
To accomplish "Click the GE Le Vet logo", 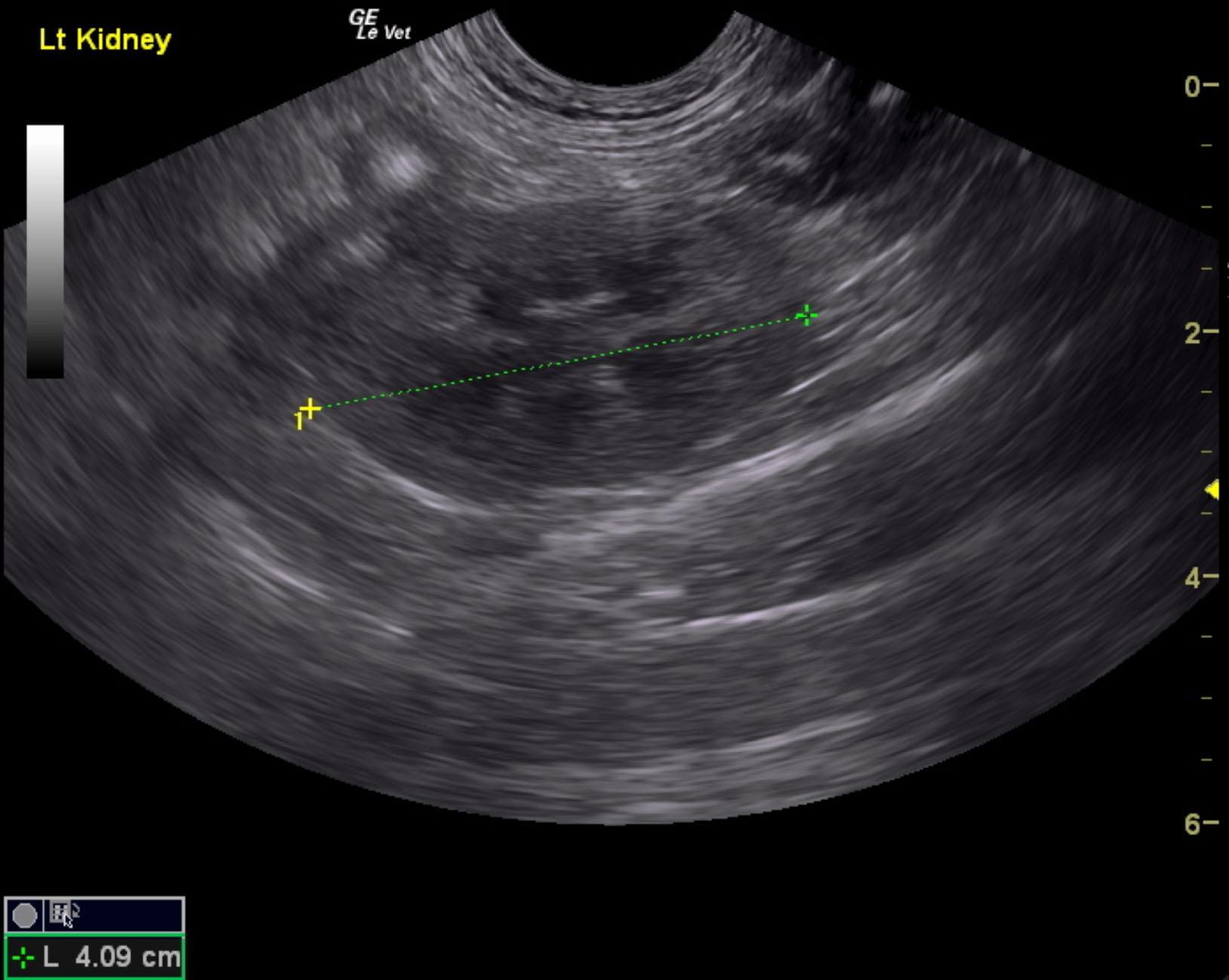I will tap(381, 25).
